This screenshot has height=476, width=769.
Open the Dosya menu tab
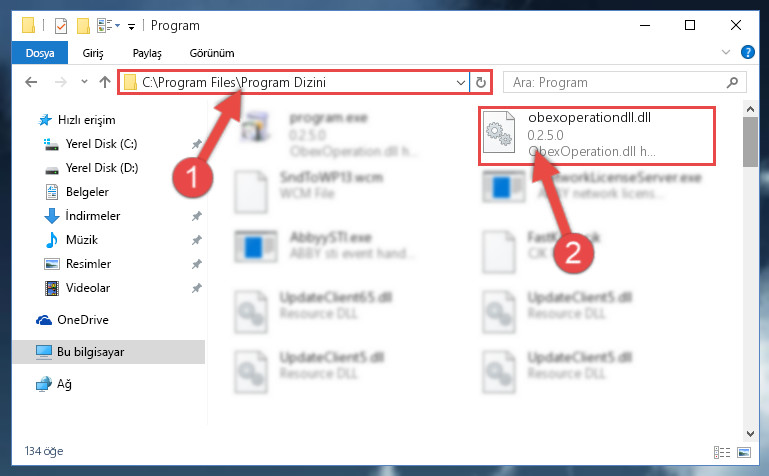point(40,53)
